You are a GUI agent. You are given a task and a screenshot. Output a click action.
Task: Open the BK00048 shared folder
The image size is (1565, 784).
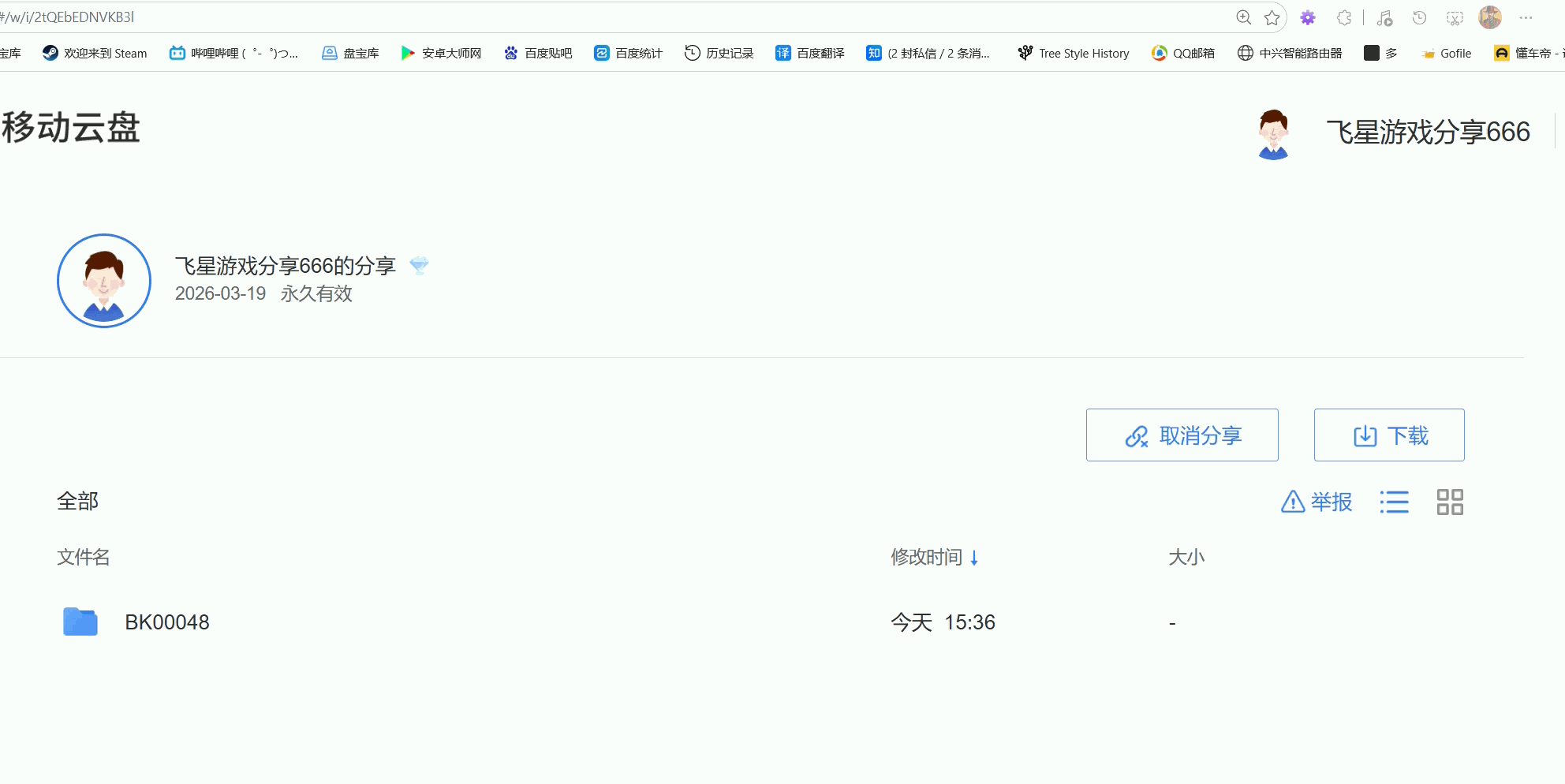(x=166, y=622)
